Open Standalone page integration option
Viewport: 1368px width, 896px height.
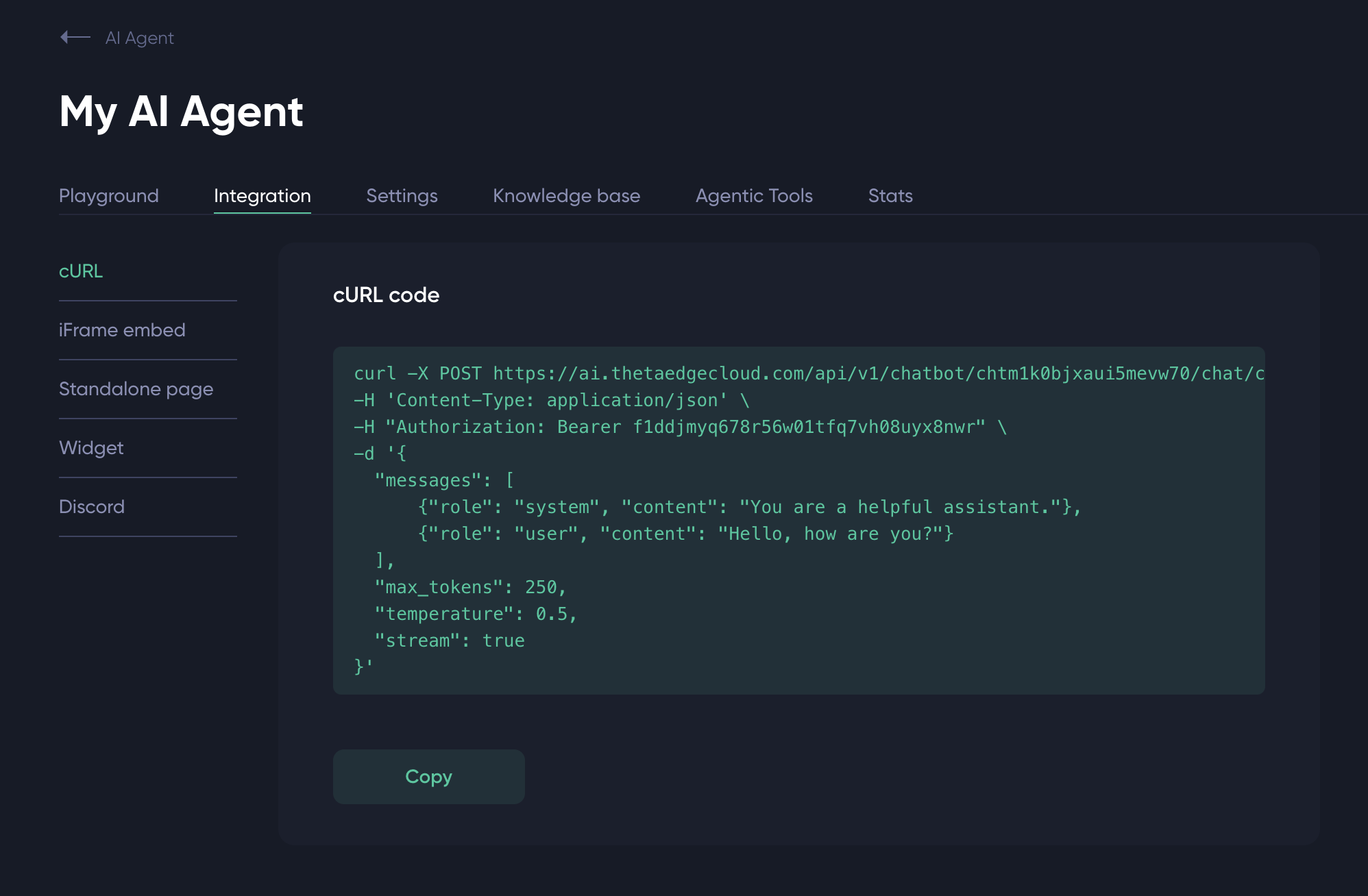coord(136,389)
